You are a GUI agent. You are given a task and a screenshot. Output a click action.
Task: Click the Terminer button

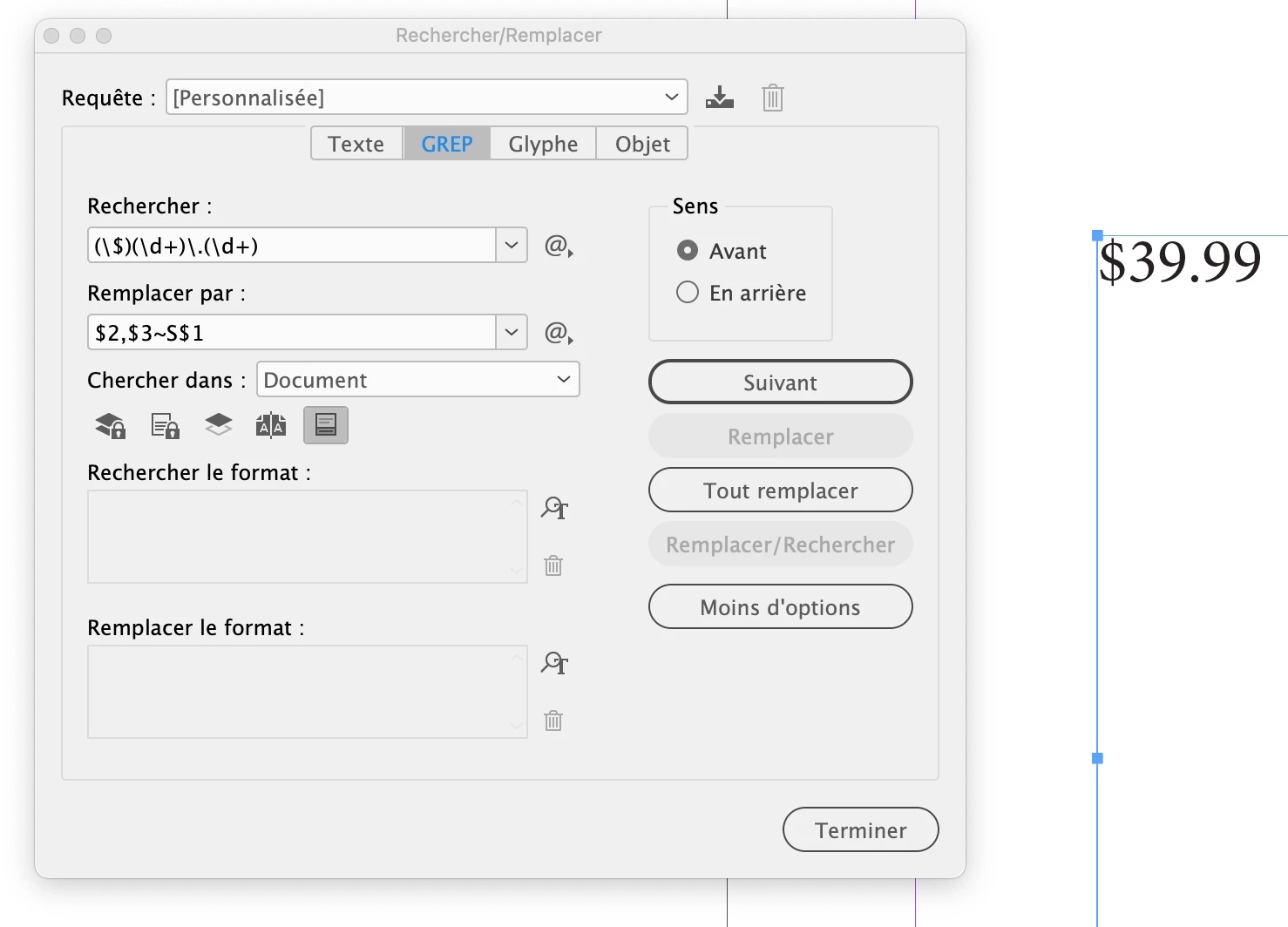click(x=861, y=829)
